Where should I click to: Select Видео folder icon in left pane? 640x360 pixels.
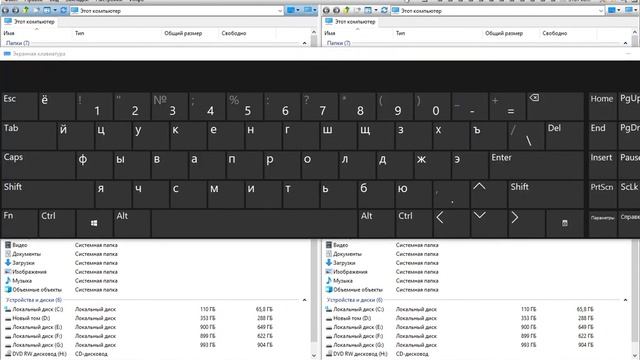click(x=8, y=245)
